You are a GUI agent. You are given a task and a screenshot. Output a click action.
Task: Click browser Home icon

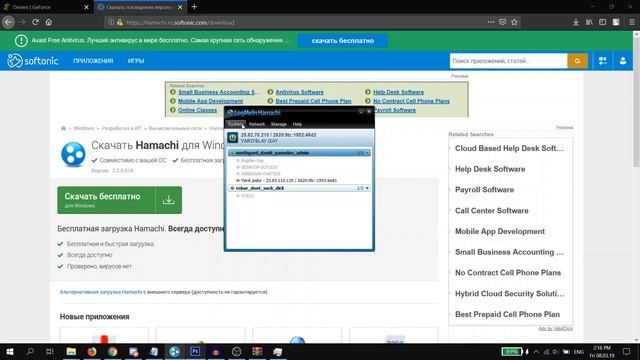(49, 22)
